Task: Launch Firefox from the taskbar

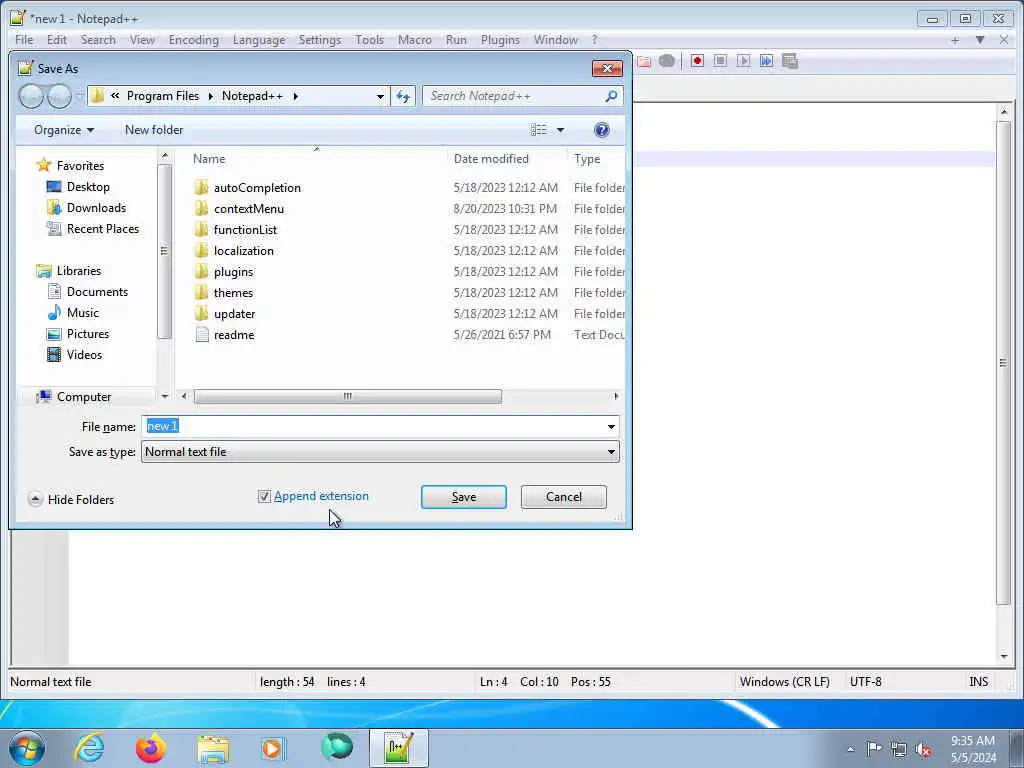Action: pyautogui.click(x=150, y=748)
